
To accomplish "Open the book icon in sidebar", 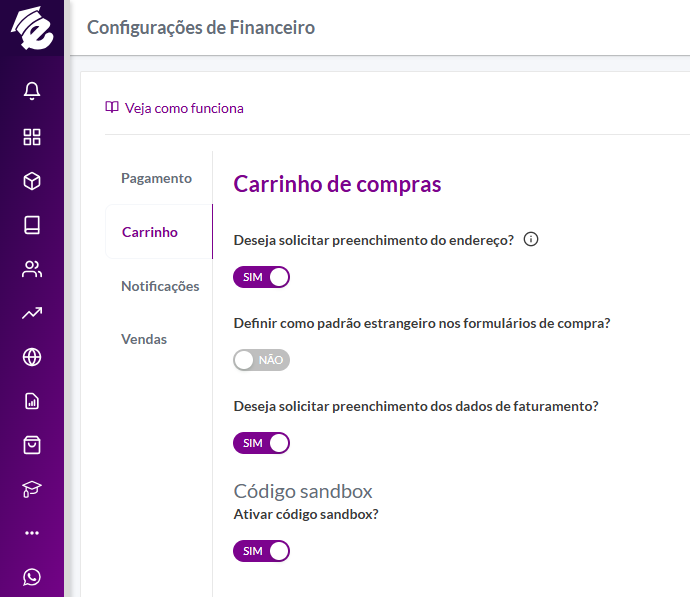I will point(32,225).
